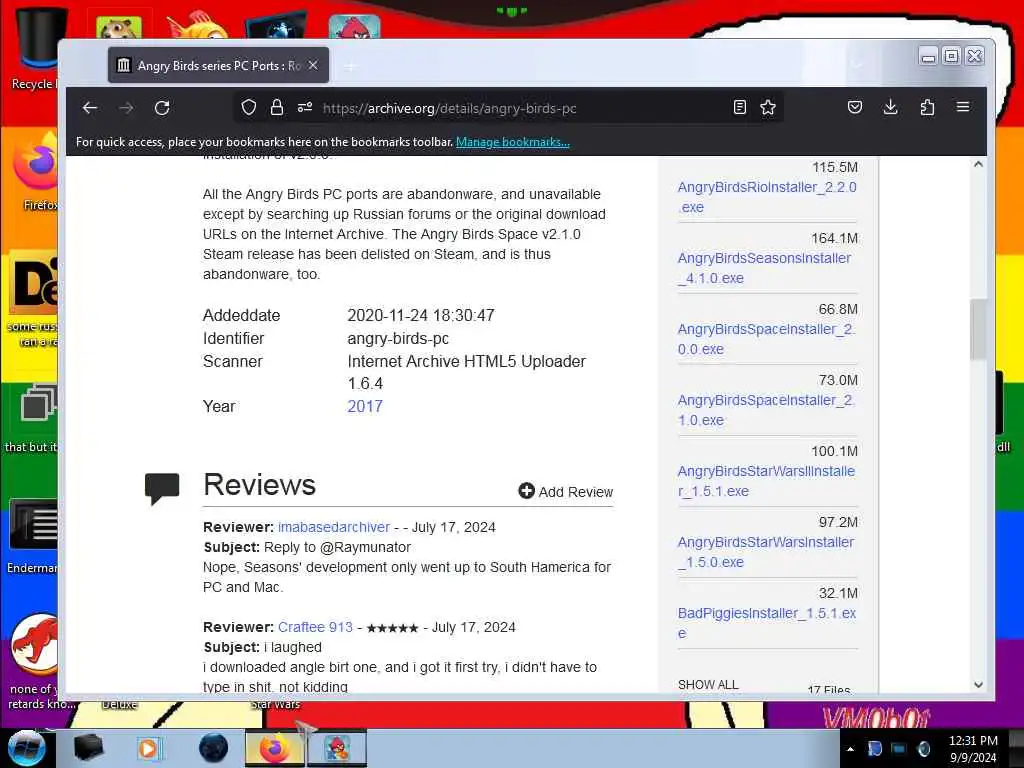1024x768 pixels.
Task: Click the volume tray icon
Action: [x=923, y=749]
